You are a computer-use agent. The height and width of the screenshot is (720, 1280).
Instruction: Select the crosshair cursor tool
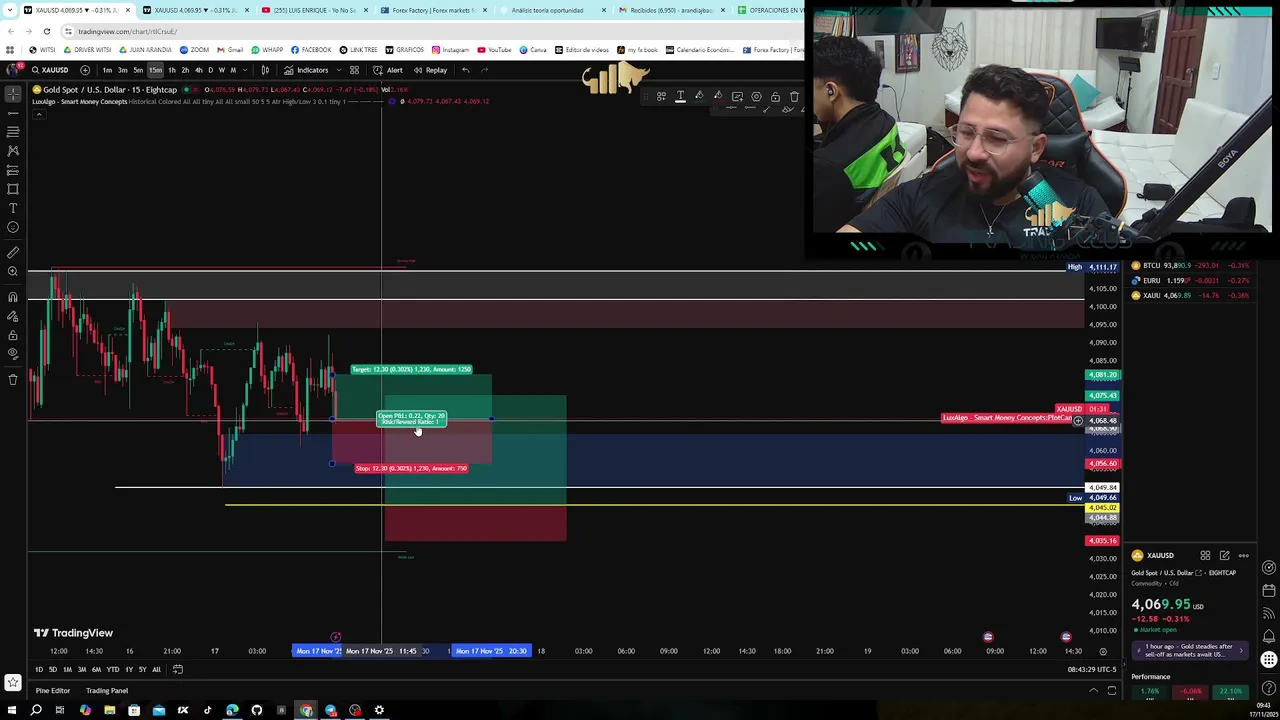point(13,93)
